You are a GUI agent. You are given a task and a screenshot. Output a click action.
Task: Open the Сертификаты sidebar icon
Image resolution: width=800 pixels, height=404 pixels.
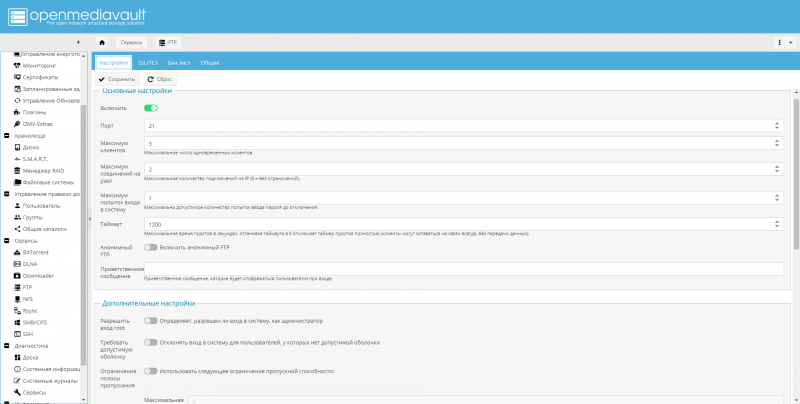(x=17, y=78)
